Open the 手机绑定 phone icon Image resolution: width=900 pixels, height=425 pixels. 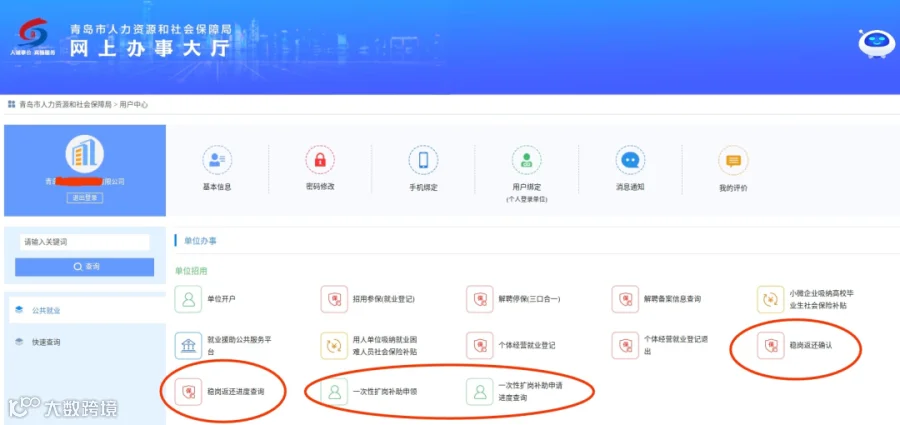(x=424, y=160)
